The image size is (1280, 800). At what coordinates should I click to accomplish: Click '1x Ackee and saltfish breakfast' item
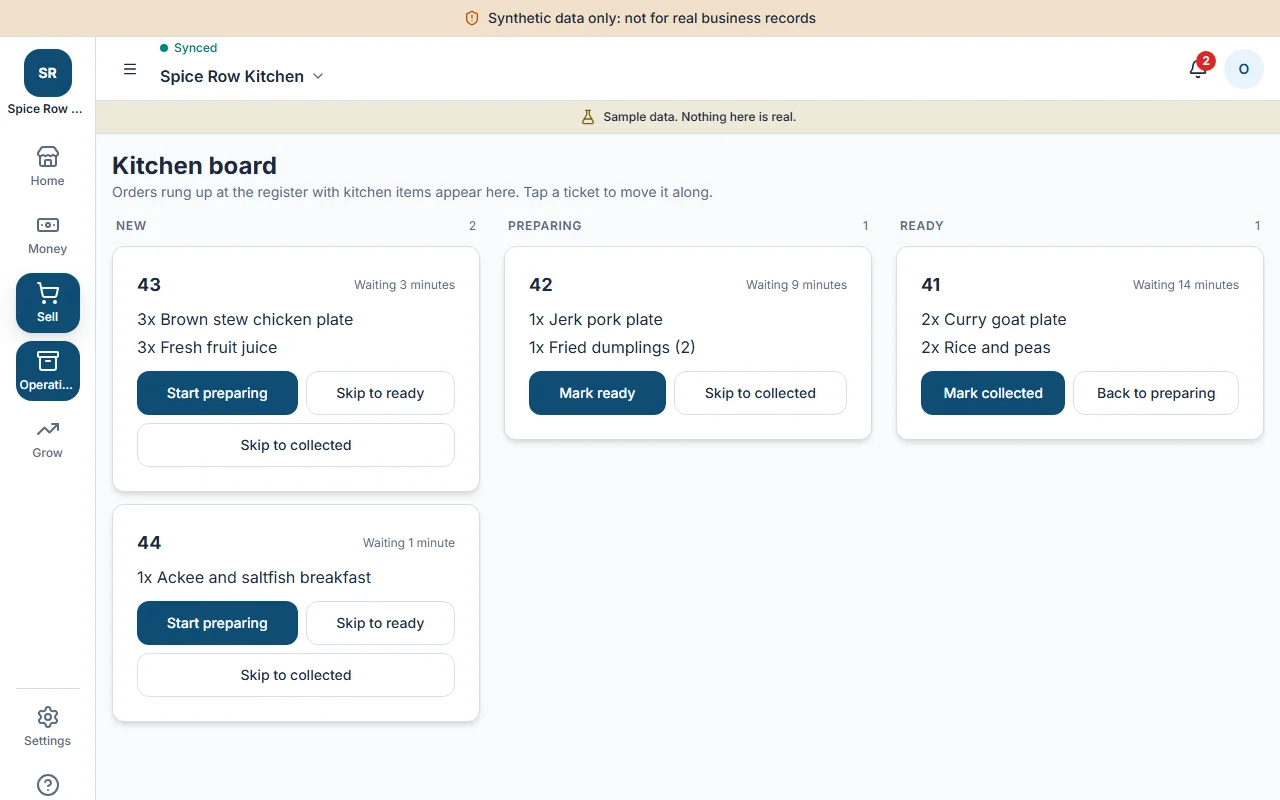tap(254, 578)
